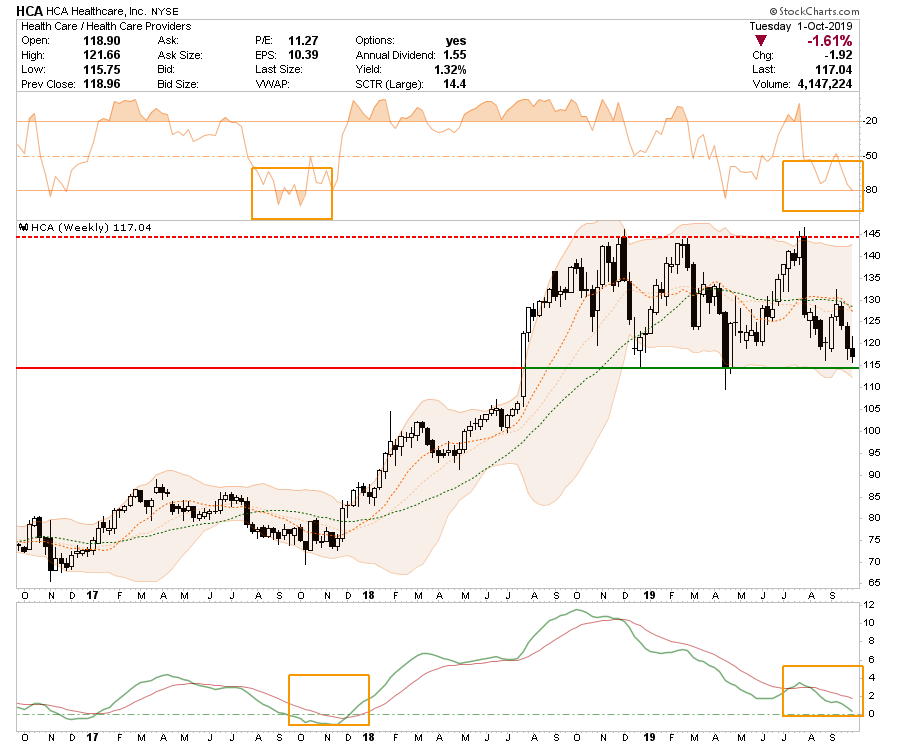Select the Volume value 4,147,224
This screenshot has width=900, height=746.
825,84
